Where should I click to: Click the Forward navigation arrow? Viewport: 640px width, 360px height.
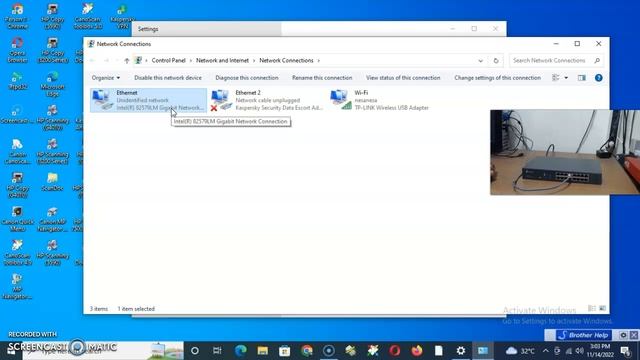pyautogui.click(x=106, y=60)
